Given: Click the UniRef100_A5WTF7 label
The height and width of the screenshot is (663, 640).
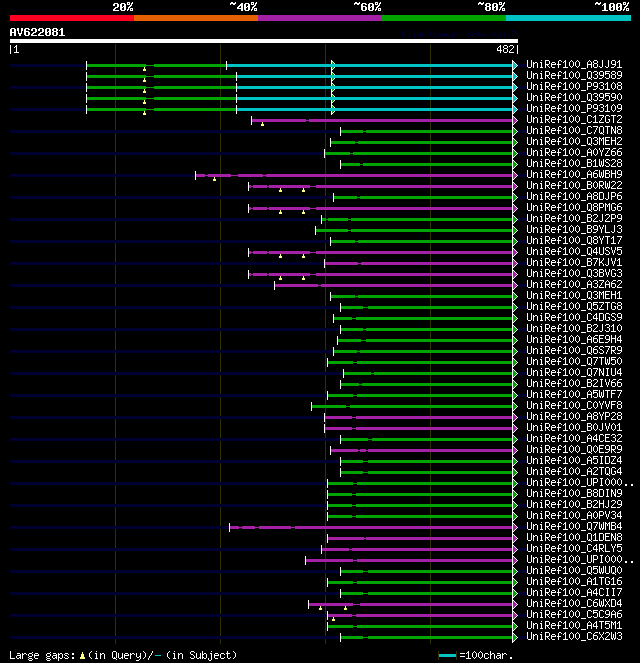Looking at the screenshot, I should click(574, 395).
